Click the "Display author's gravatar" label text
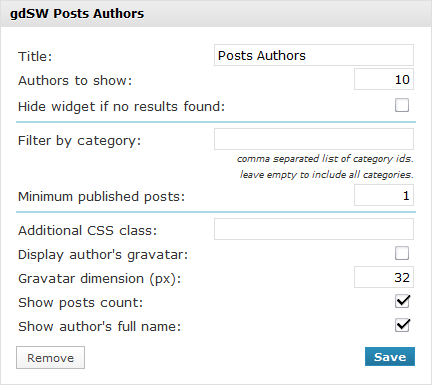 pos(103,255)
